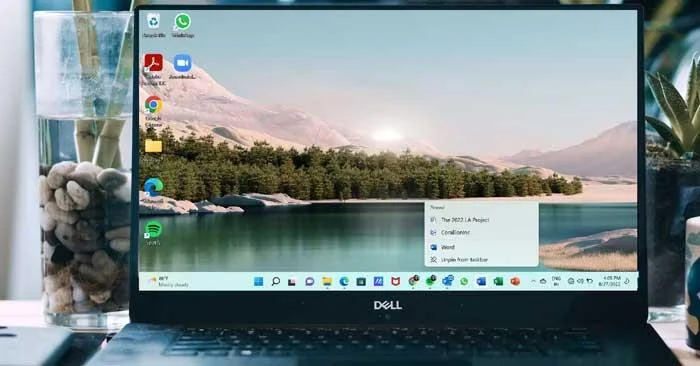700x366 pixels.
Task: Open the clock and date in taskbar
Action: pos(611,281)
